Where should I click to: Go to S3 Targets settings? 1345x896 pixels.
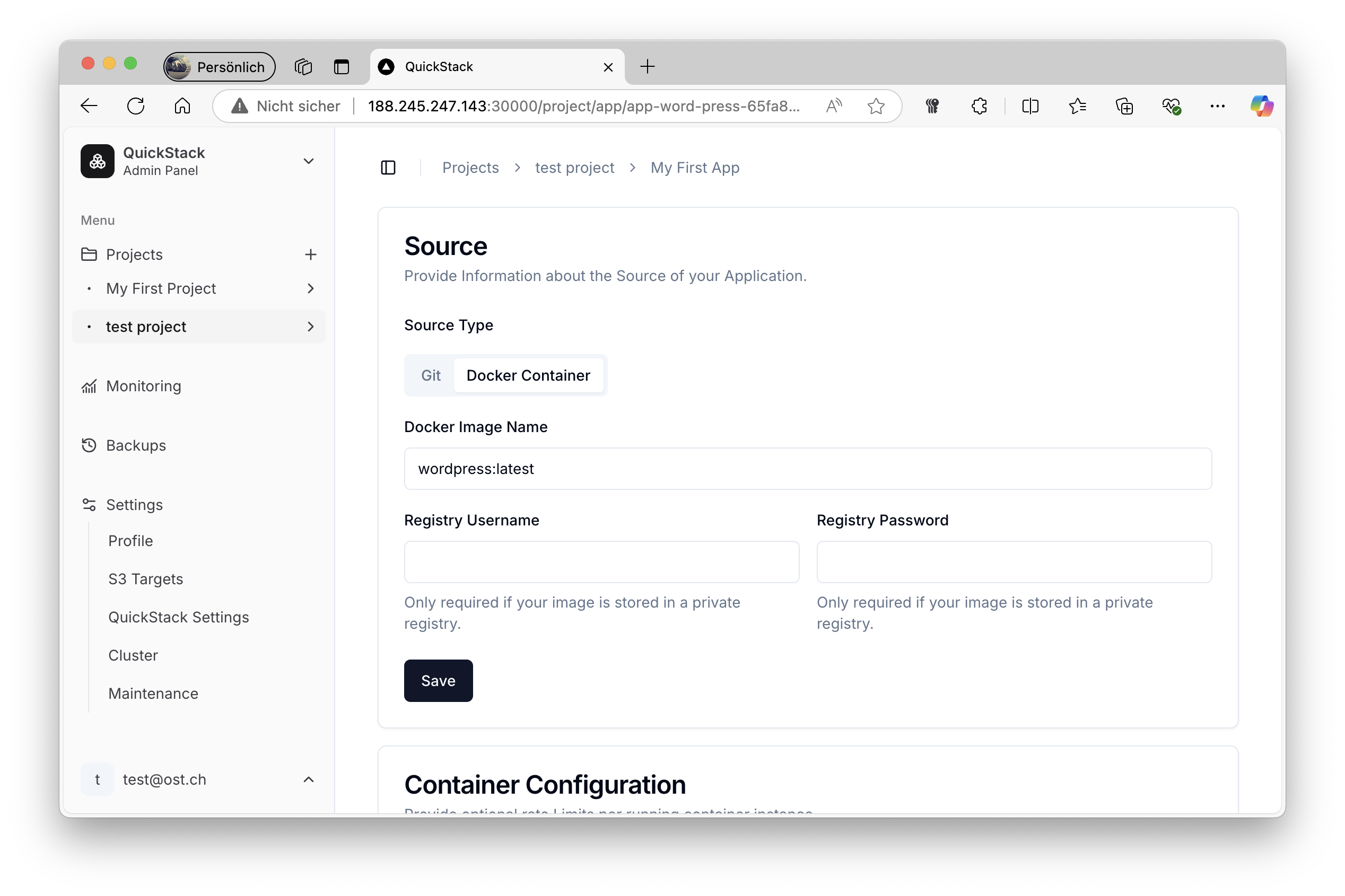146,579
